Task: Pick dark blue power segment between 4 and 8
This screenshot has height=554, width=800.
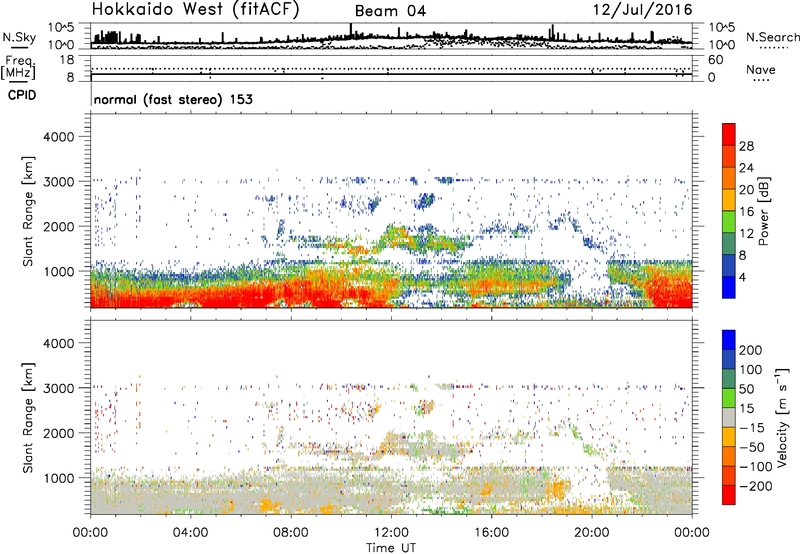Action: [x=729, y=265]
